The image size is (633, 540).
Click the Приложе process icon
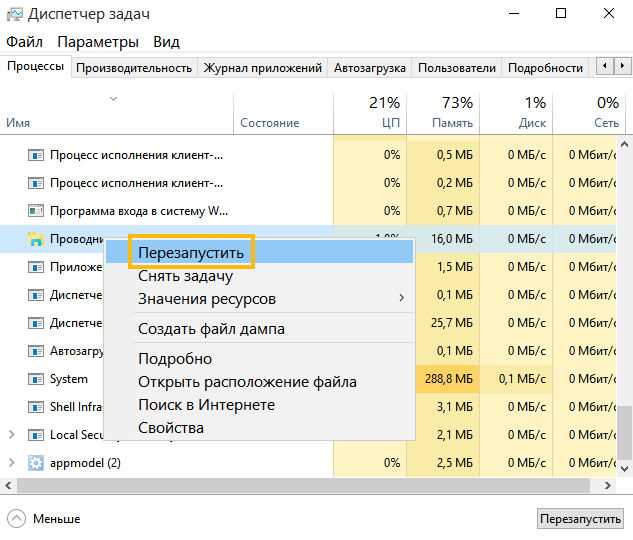36,267
